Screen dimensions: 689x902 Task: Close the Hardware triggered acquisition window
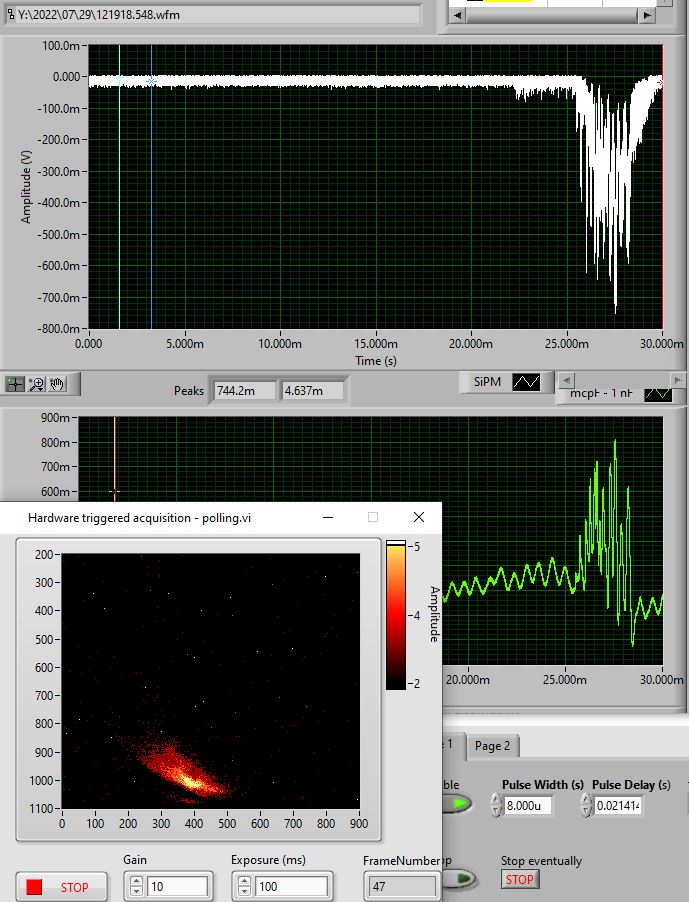419,517
